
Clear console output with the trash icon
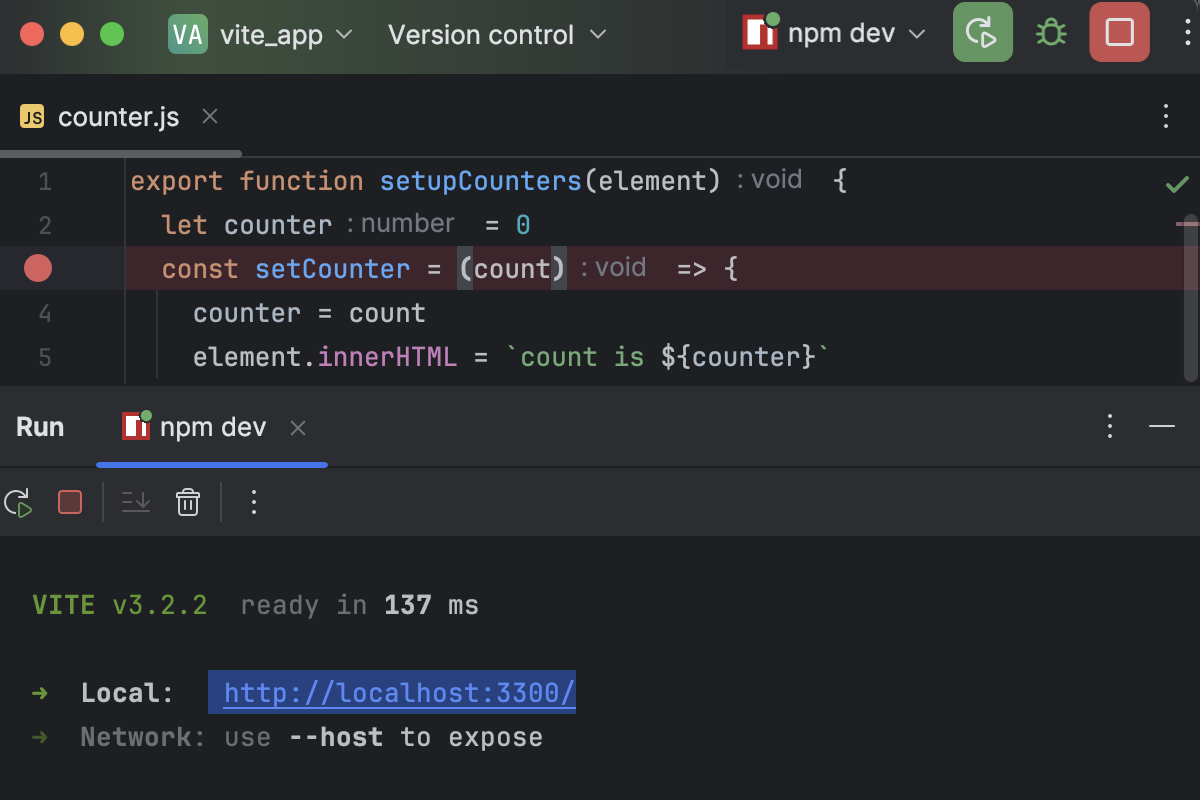click(x=187, y=502)
